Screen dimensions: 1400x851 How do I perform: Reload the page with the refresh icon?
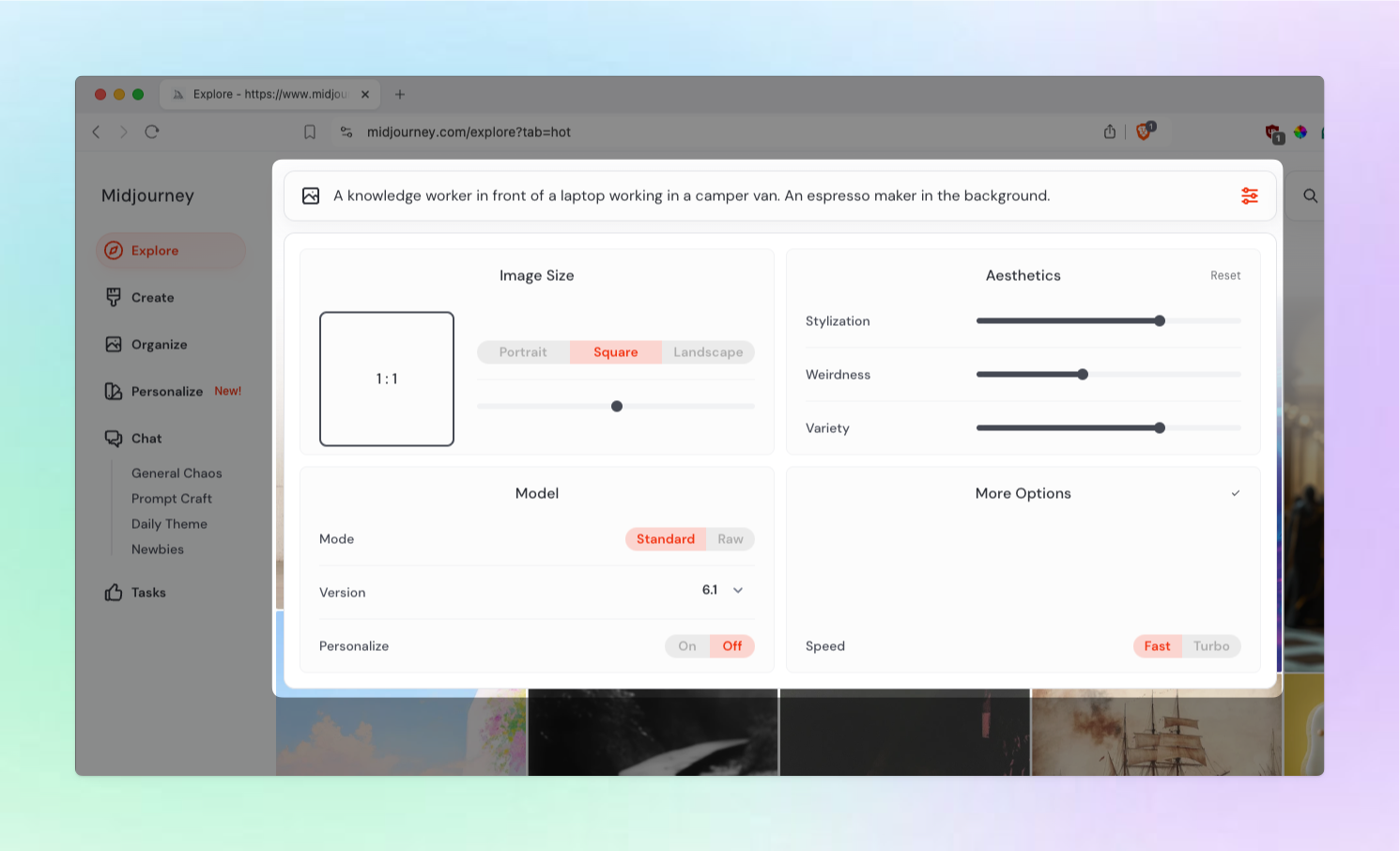click(x=152, y=132)
